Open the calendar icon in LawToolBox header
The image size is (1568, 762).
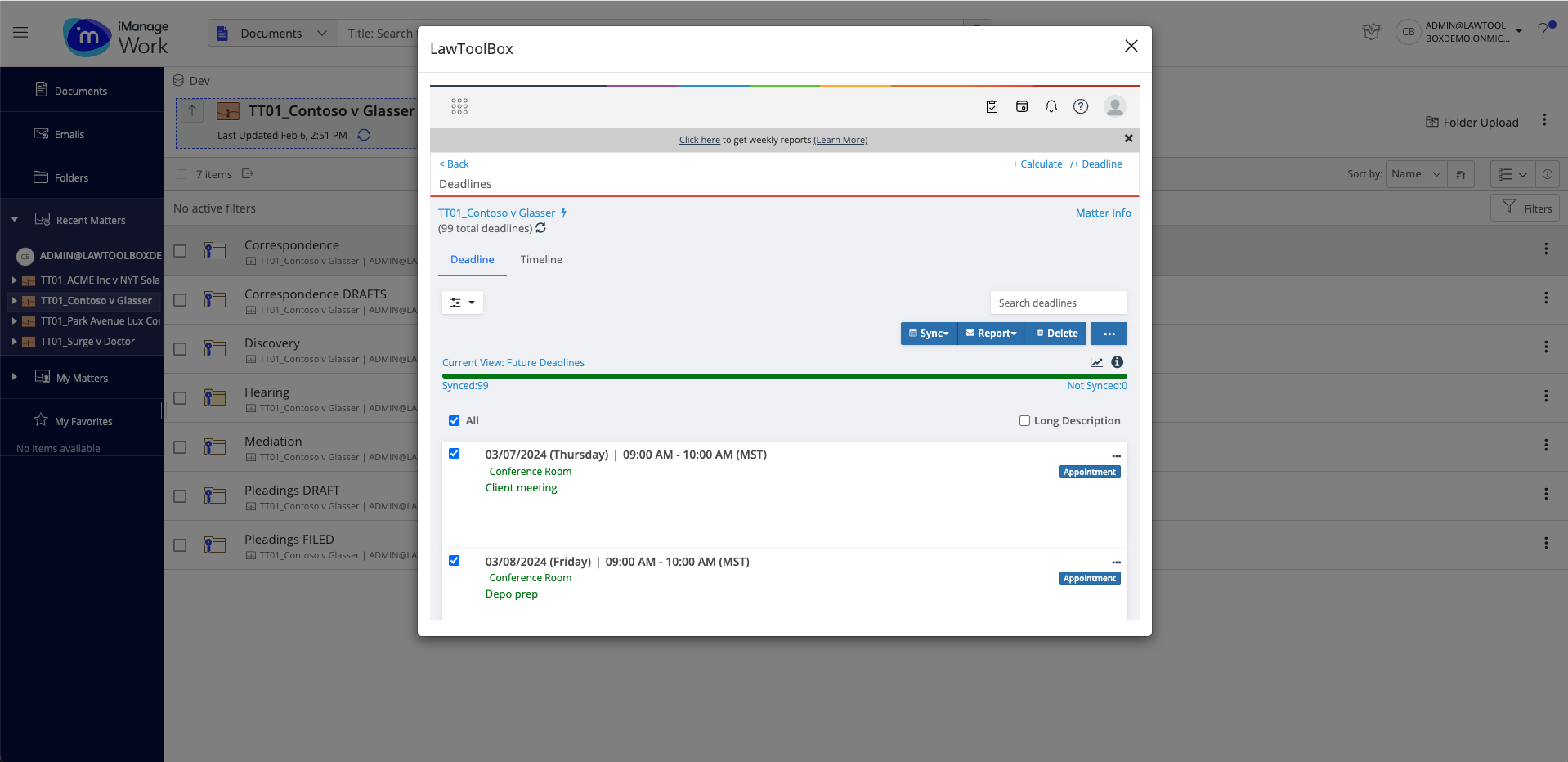1022,106
